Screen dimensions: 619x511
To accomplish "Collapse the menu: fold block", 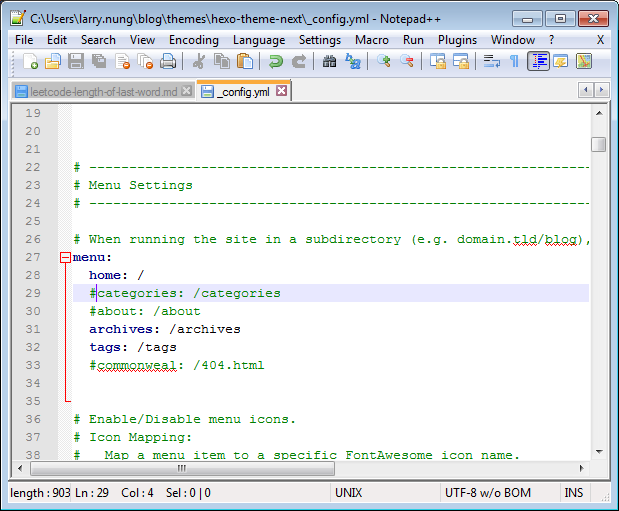I will (x=65, y=257).
